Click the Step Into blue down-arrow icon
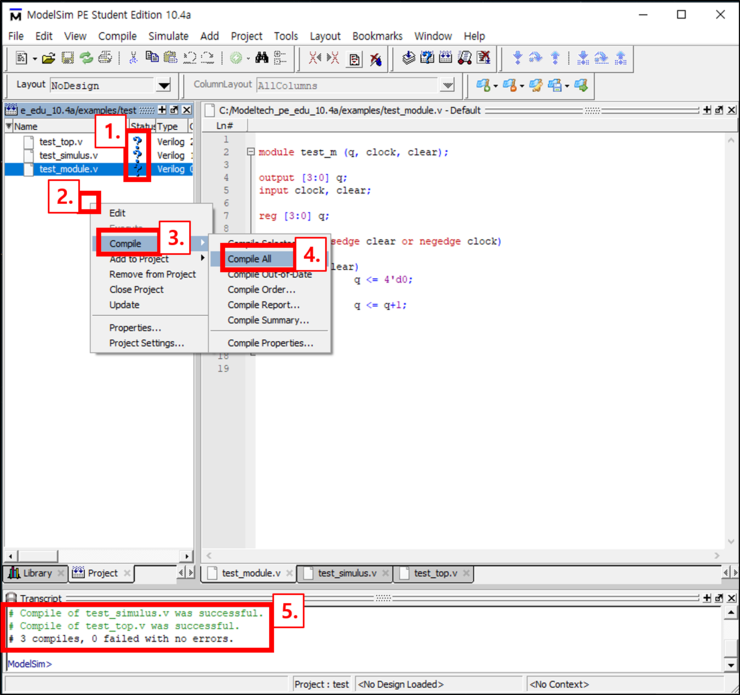This screenshot has width=740, height=695. coord(517,58)
